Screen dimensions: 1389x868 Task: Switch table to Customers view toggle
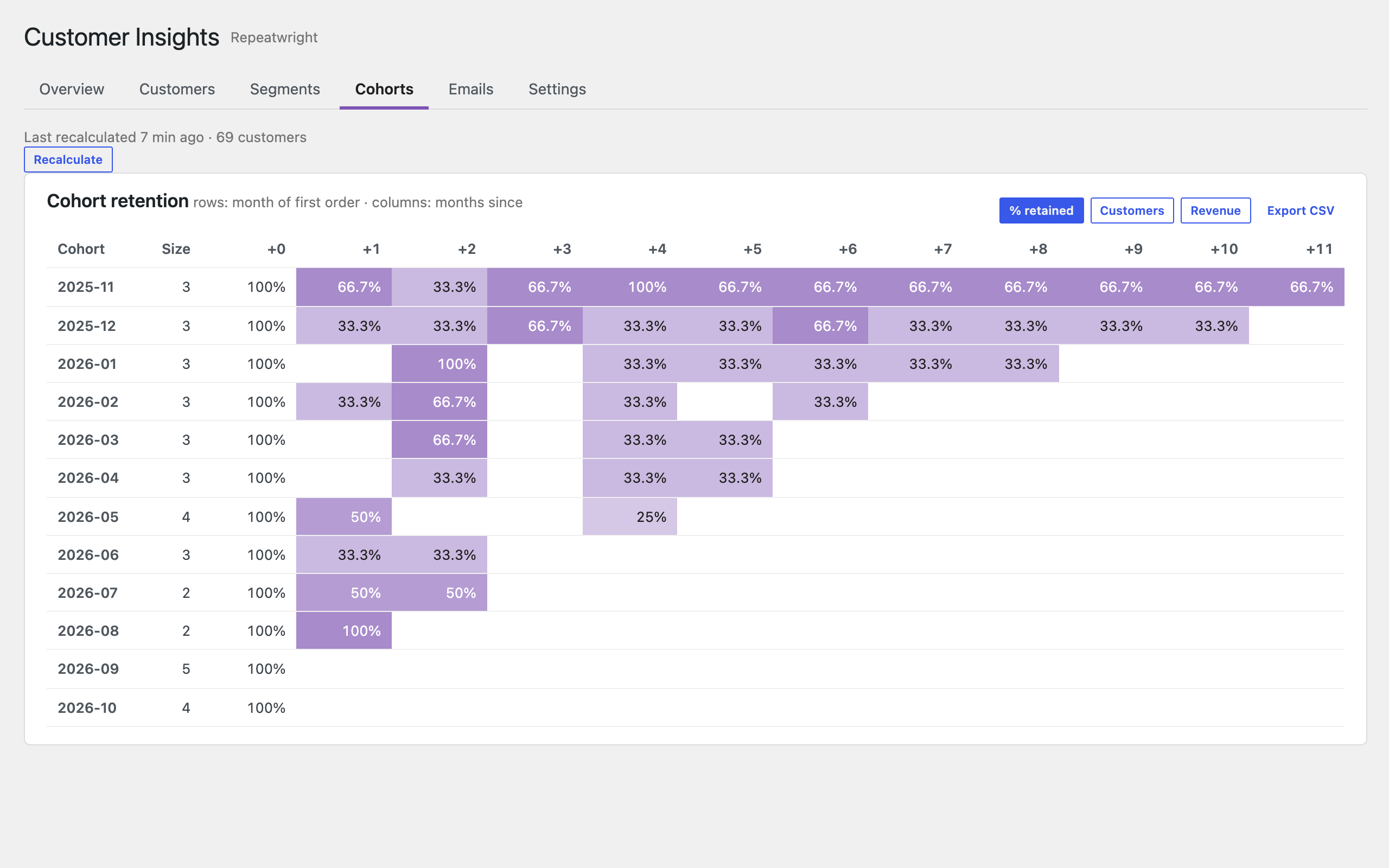pos(1132,210)
